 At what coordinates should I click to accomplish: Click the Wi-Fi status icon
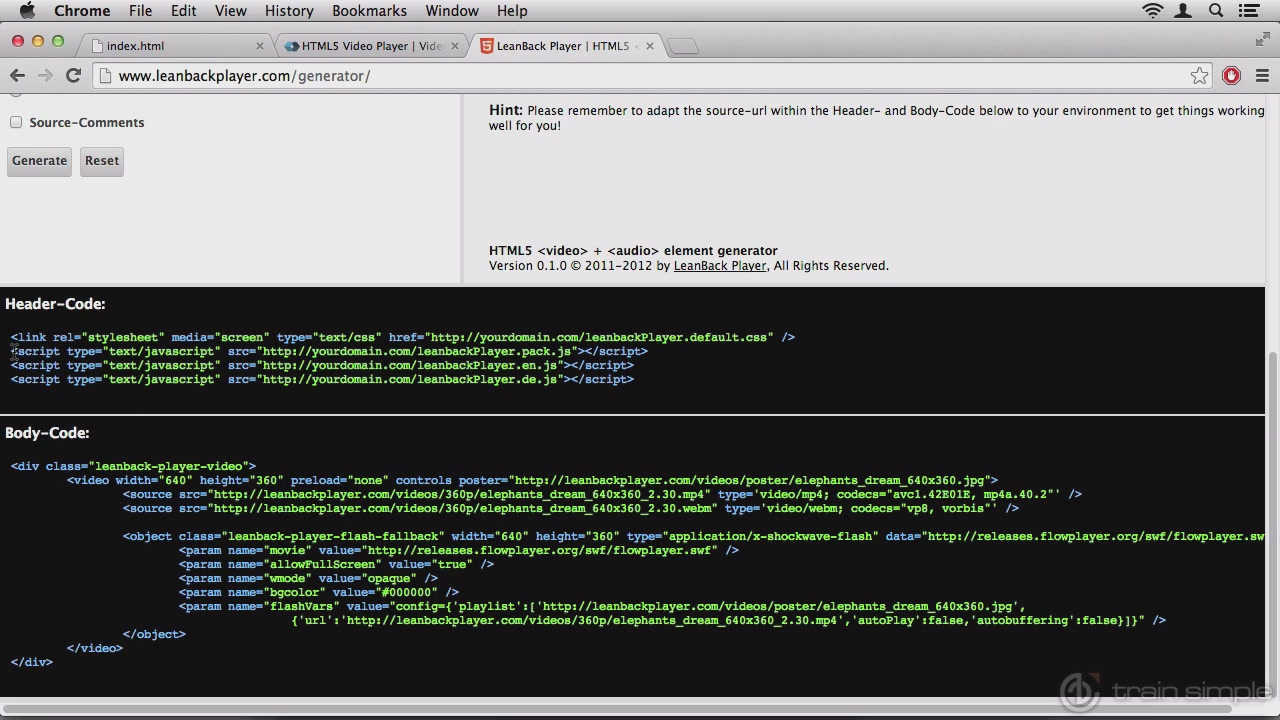tap(1153, 11)
